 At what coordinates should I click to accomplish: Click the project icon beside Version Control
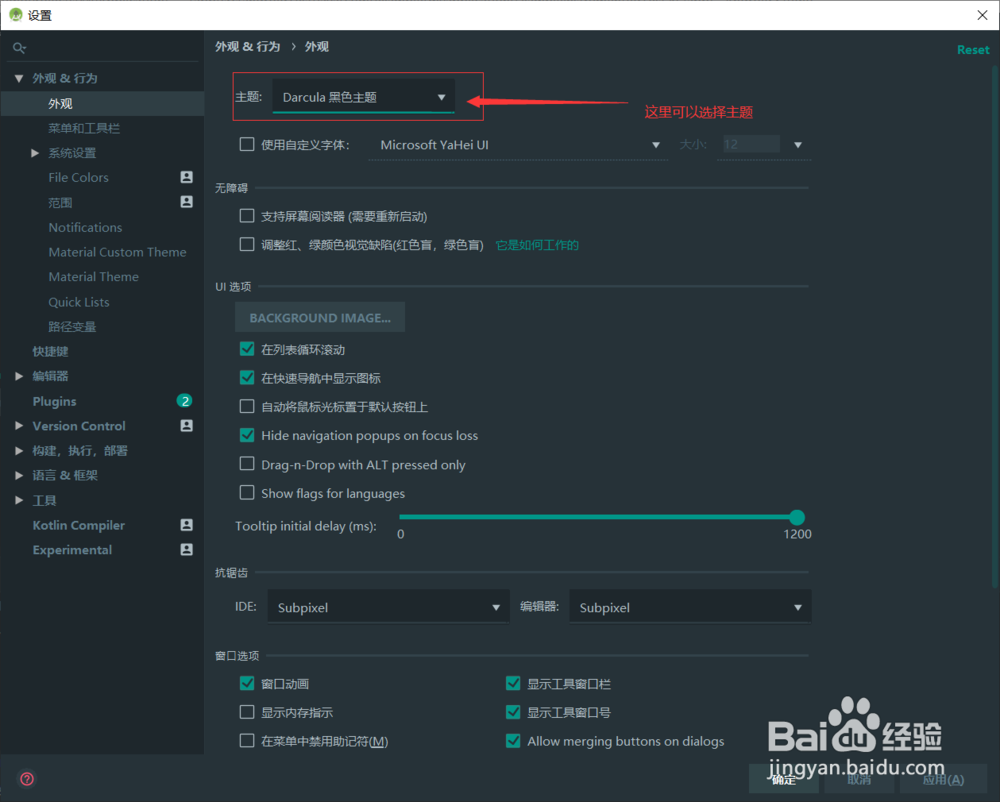click(186, 425)
